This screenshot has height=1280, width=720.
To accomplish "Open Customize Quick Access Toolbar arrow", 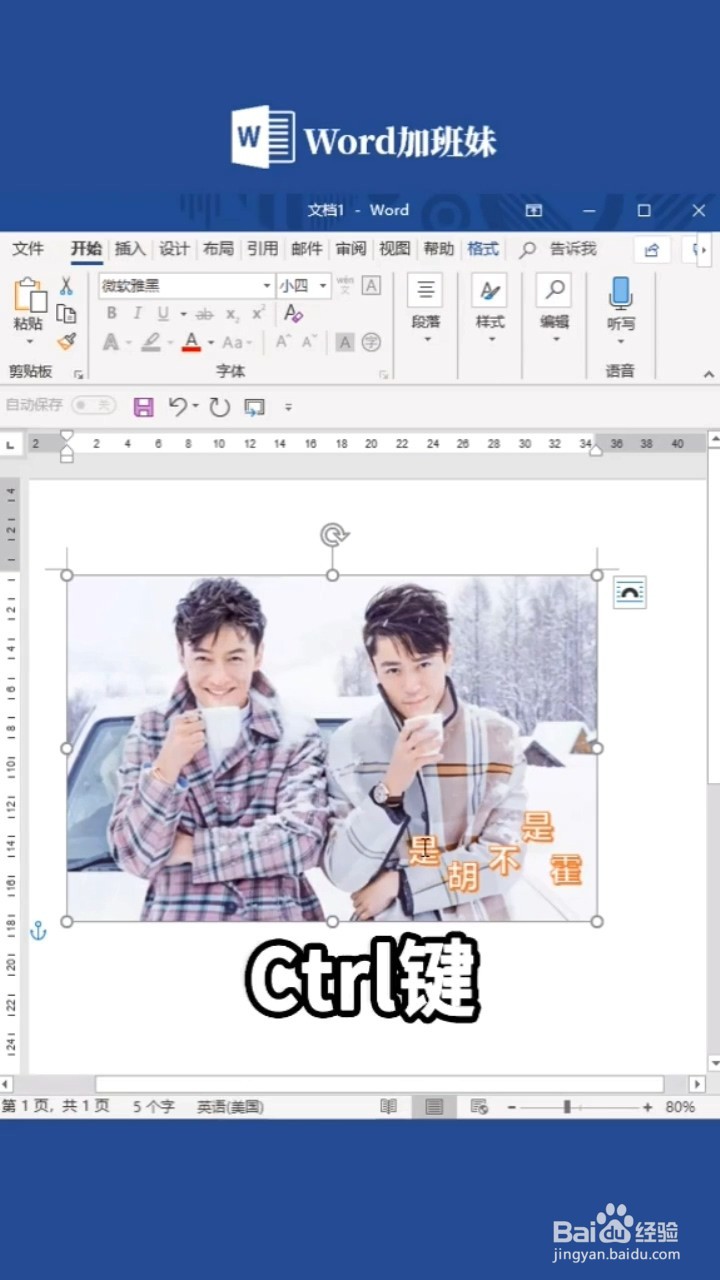I will click(289, 407).
